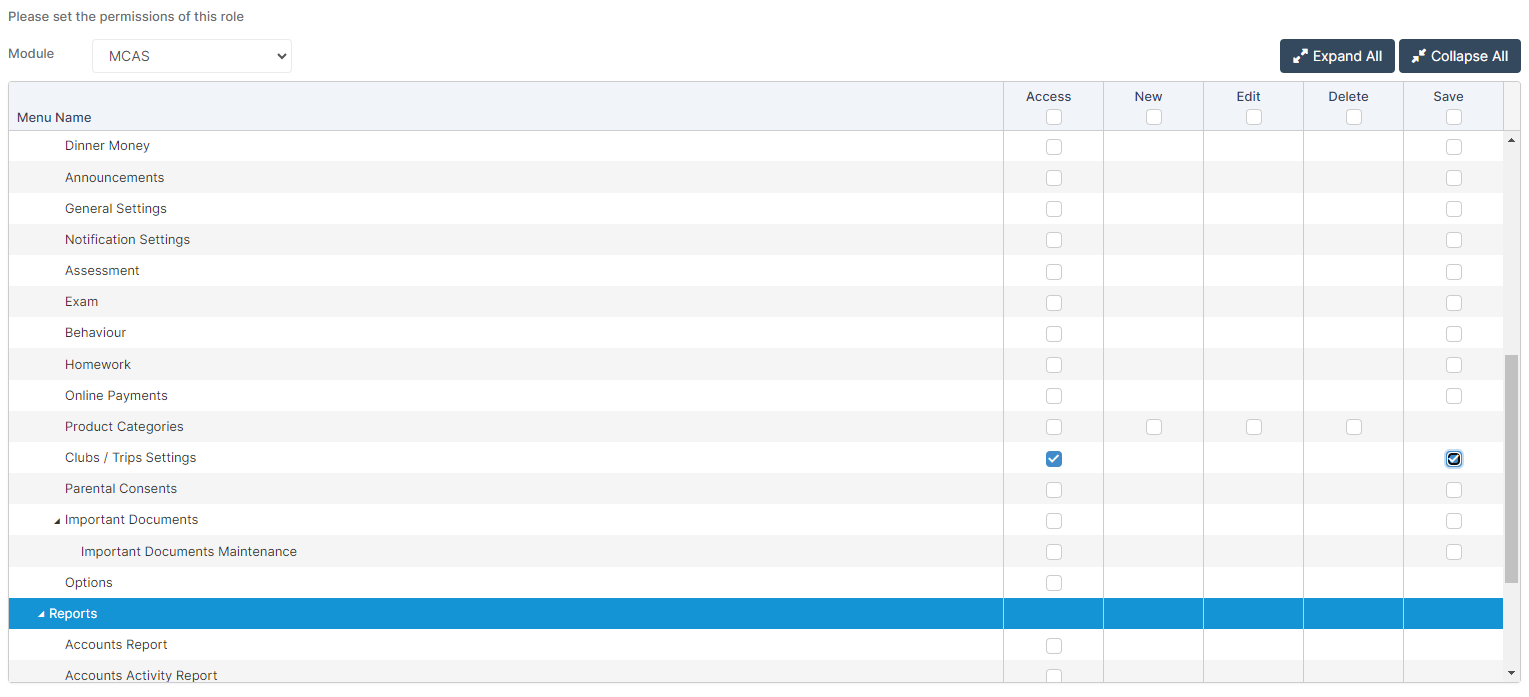Check the Assessment Access checkbox
Screen dimensions: 1529x697
pos(1054,272)
